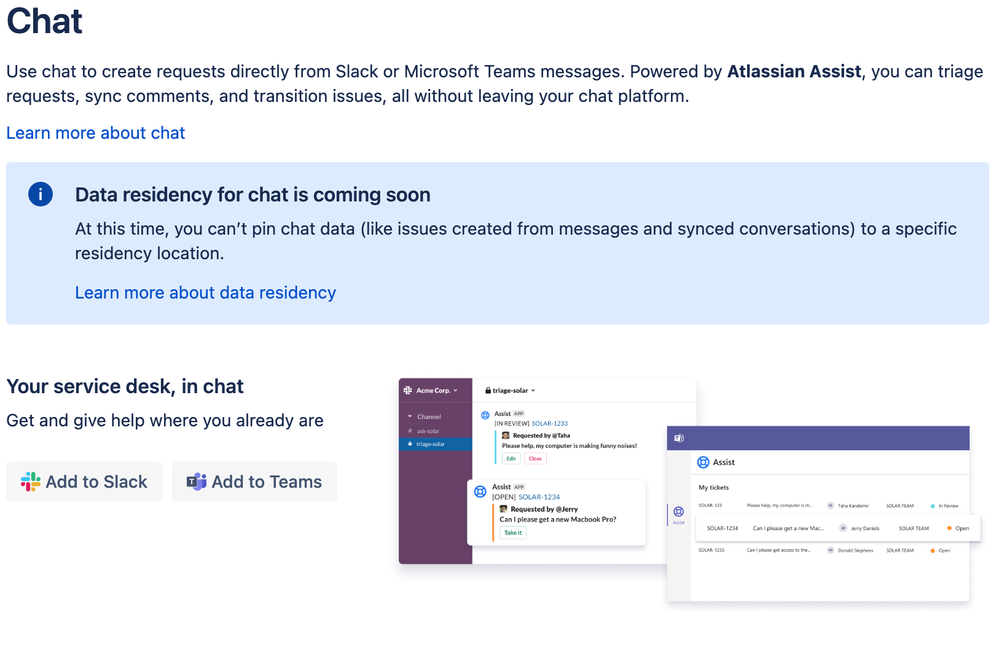This screenshot has height=645, width=999.
Task: Click the 'In Review' status in My tickets
Action: pos(944,506)
